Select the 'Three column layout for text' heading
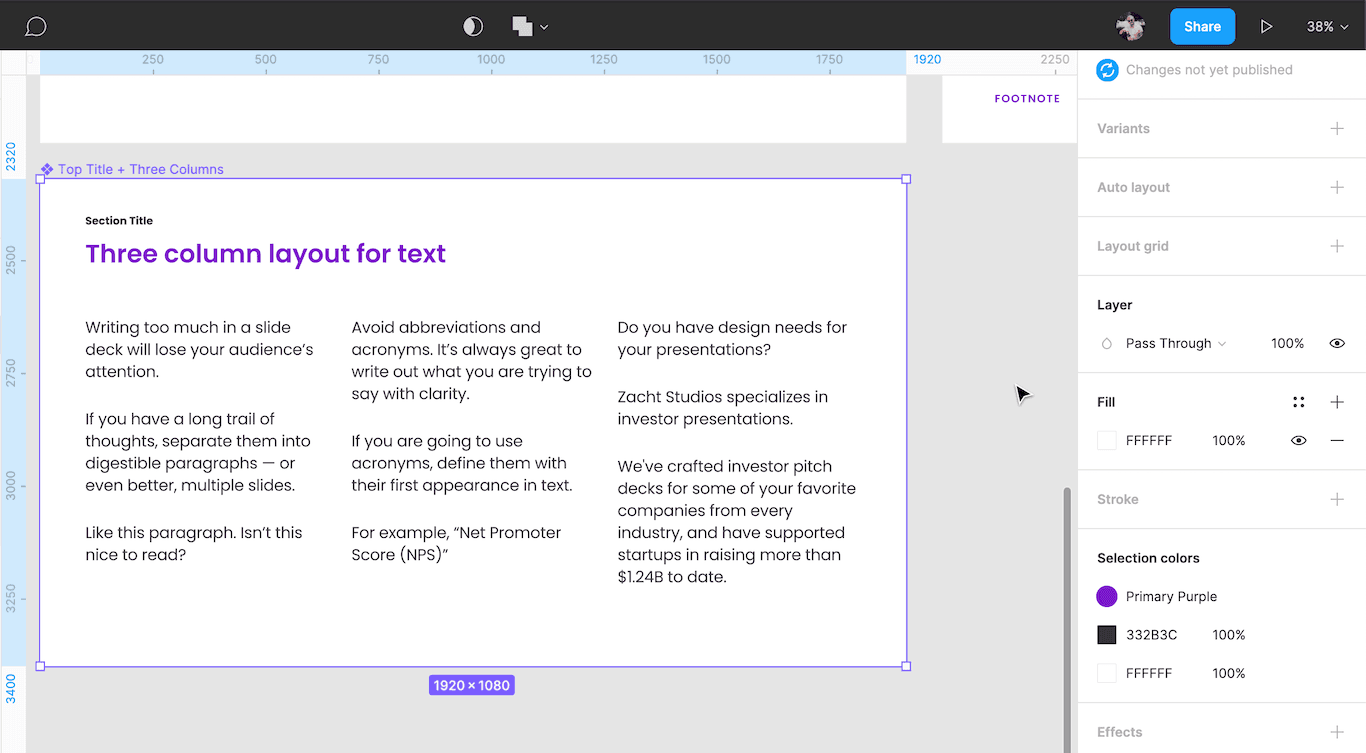 pos(265,254)
